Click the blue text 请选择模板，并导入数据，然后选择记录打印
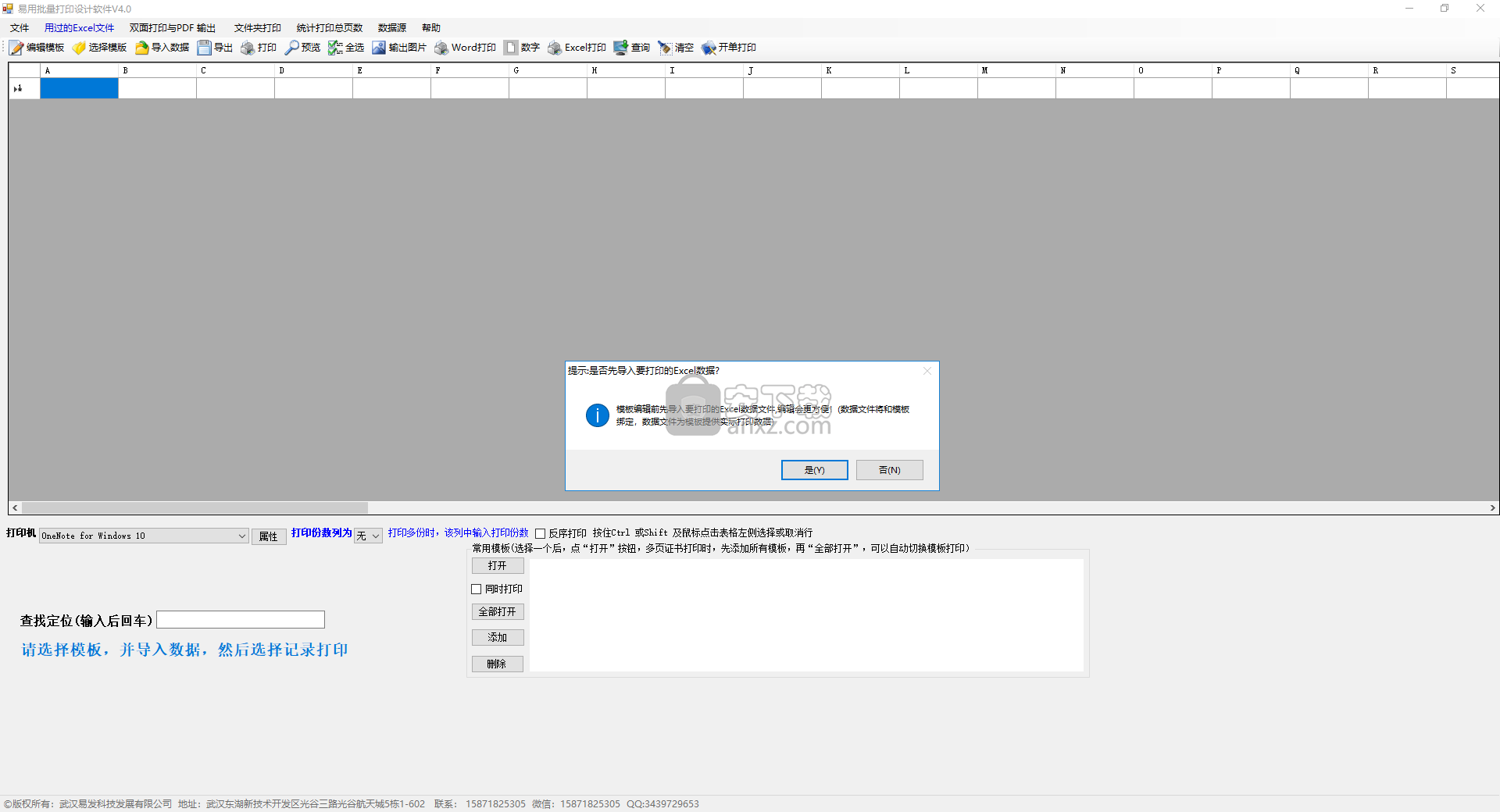The height and width of the screenshot is (812, 1500). click(x=184, y=650)
